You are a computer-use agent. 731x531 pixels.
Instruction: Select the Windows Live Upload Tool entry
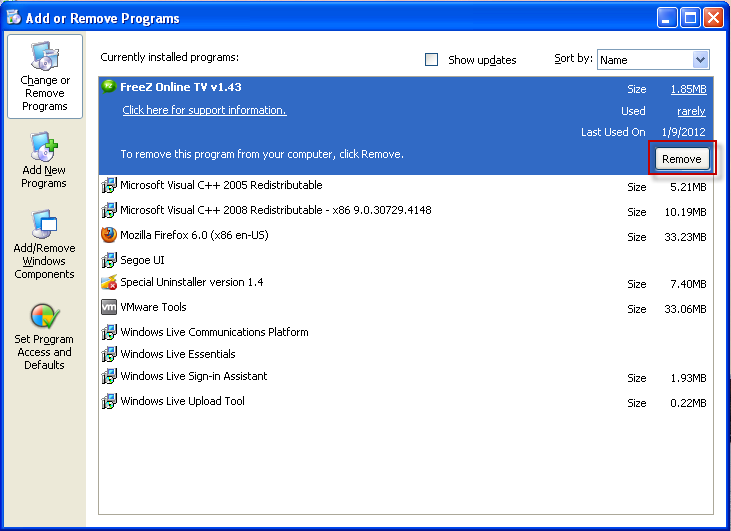[406, 402]
